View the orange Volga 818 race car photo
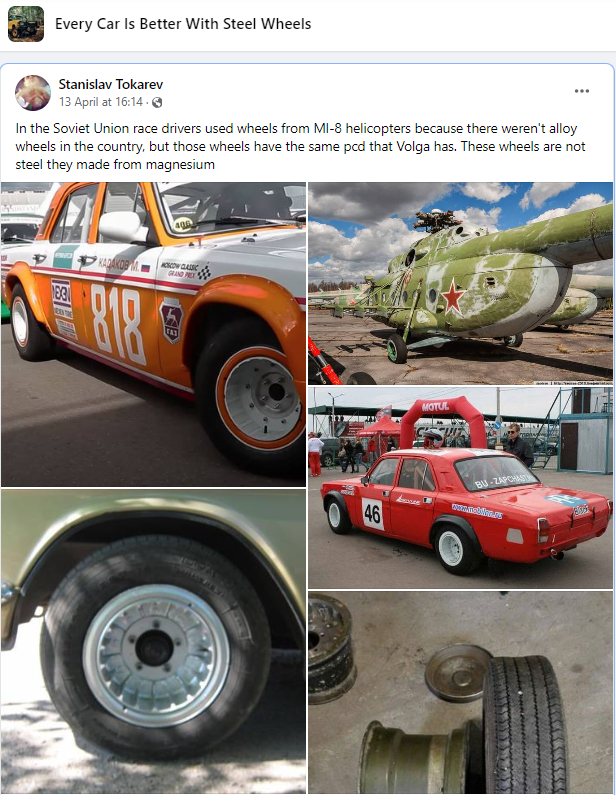The height and width of the screenshot is (795, 616). tap(153, 334)
